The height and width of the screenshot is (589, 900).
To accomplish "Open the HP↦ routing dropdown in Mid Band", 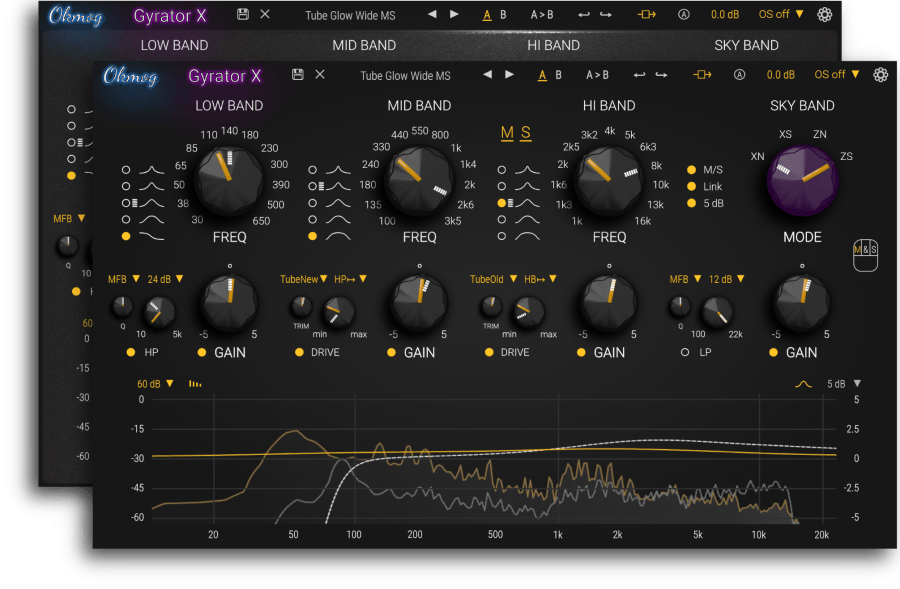I will coord(350,279).
